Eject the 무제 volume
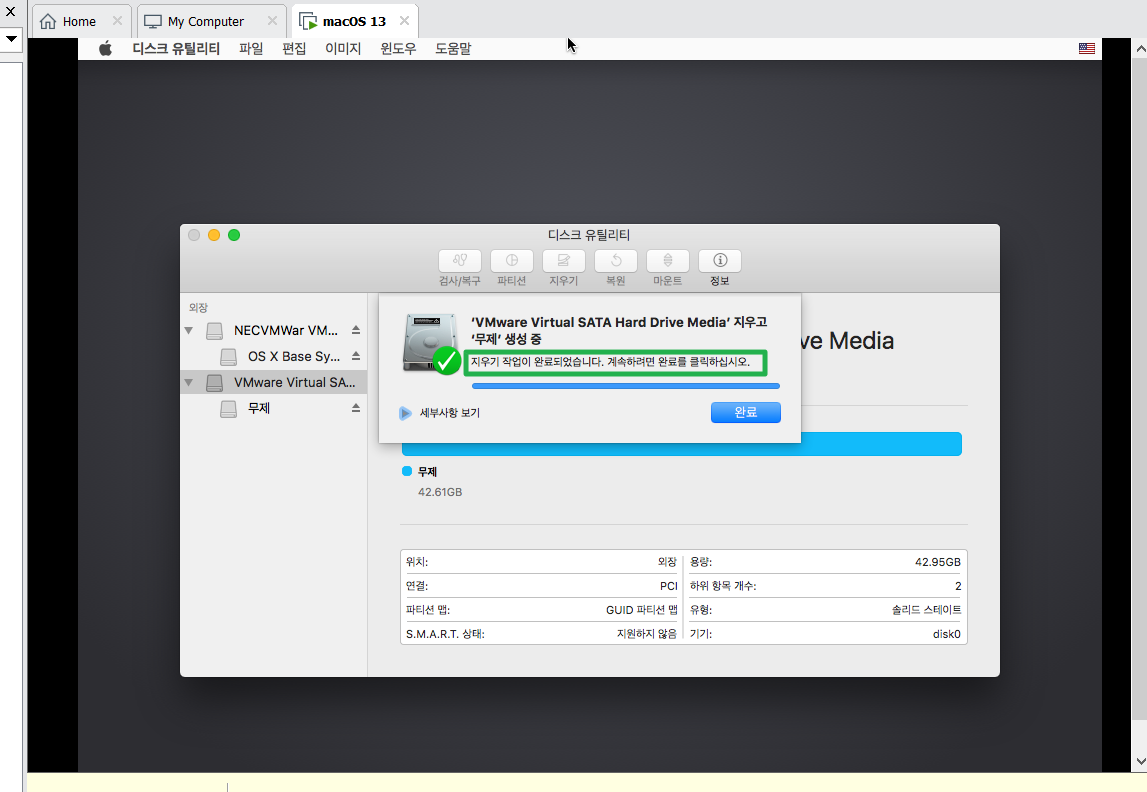 pyautogui.click(x=356, y=408)
